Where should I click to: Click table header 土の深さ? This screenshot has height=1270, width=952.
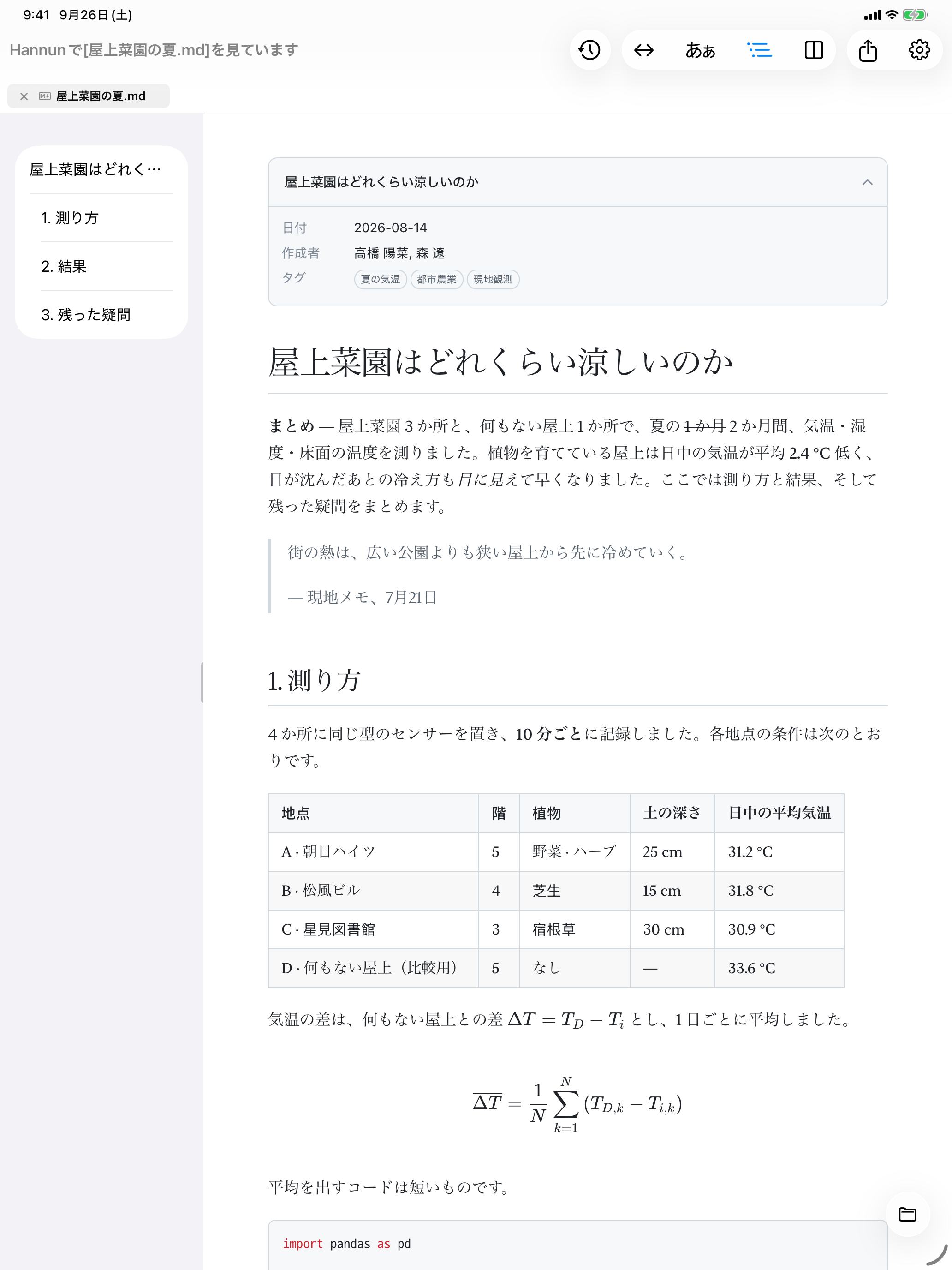click(x=672, y=813)
